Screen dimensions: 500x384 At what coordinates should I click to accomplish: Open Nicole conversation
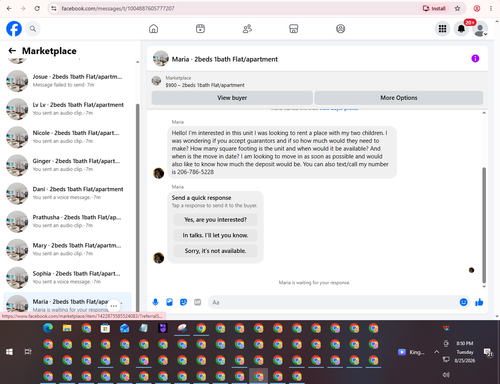coord(67,137)
